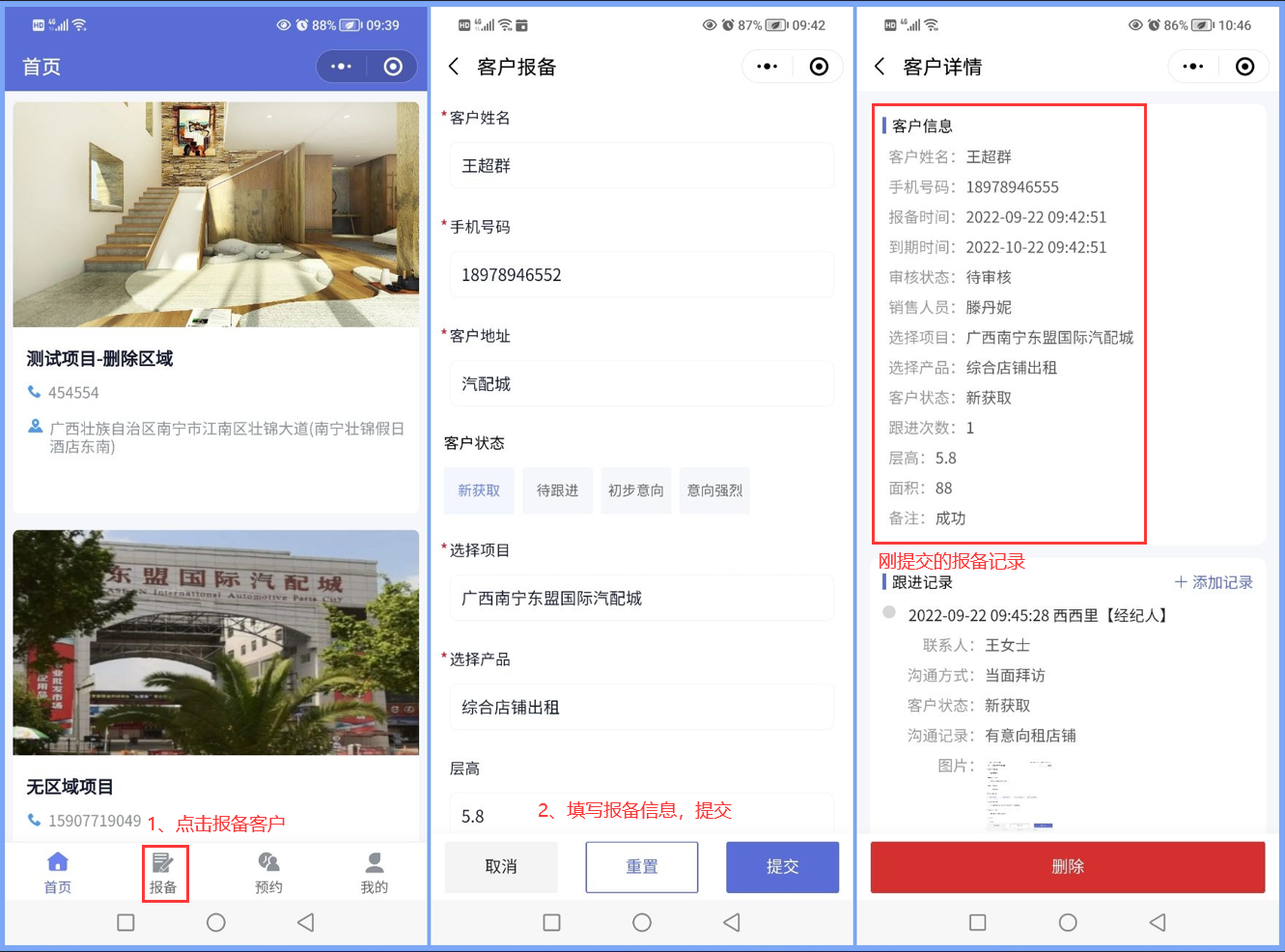Select the 新获取 customer status
Viewport: 1285px width, 952px height.
coord(479,490)
